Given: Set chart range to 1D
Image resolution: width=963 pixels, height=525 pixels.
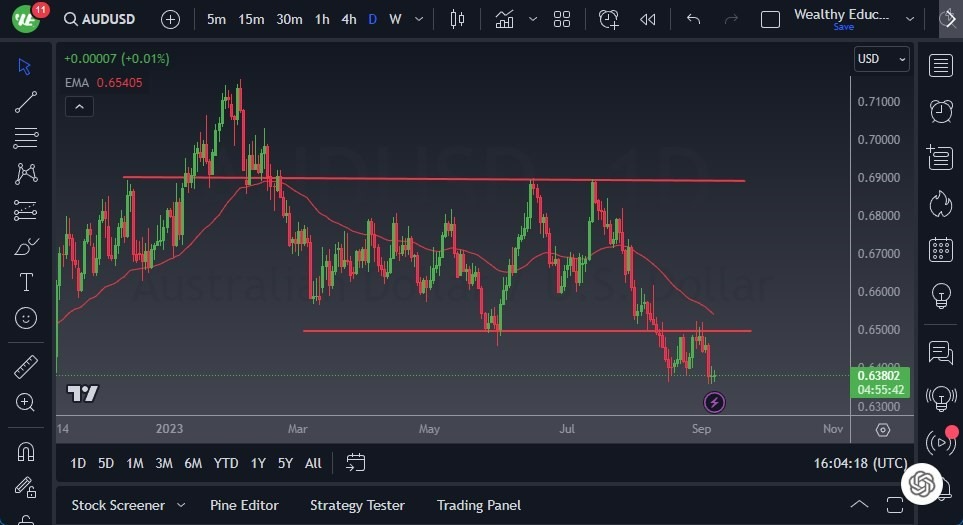Looking at the screenshot, I should 78,463.
